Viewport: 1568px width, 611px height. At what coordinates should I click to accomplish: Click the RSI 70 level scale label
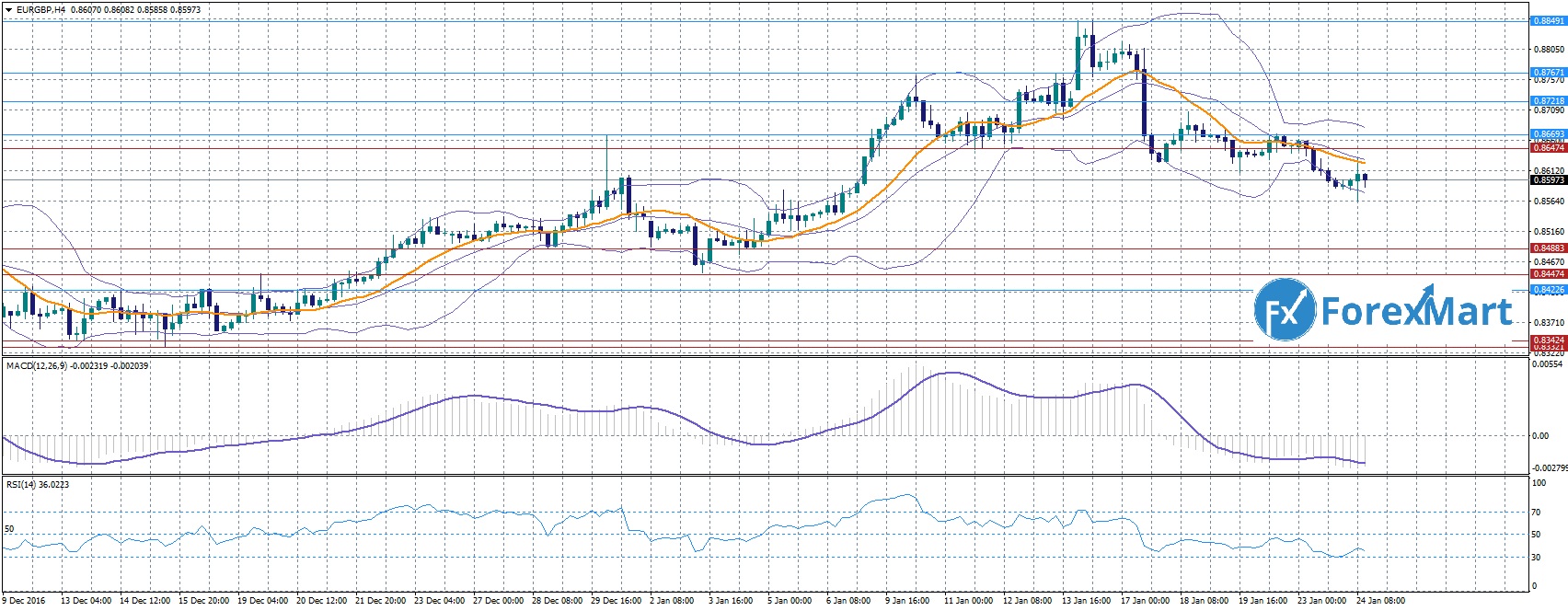tap(1536, 513)
